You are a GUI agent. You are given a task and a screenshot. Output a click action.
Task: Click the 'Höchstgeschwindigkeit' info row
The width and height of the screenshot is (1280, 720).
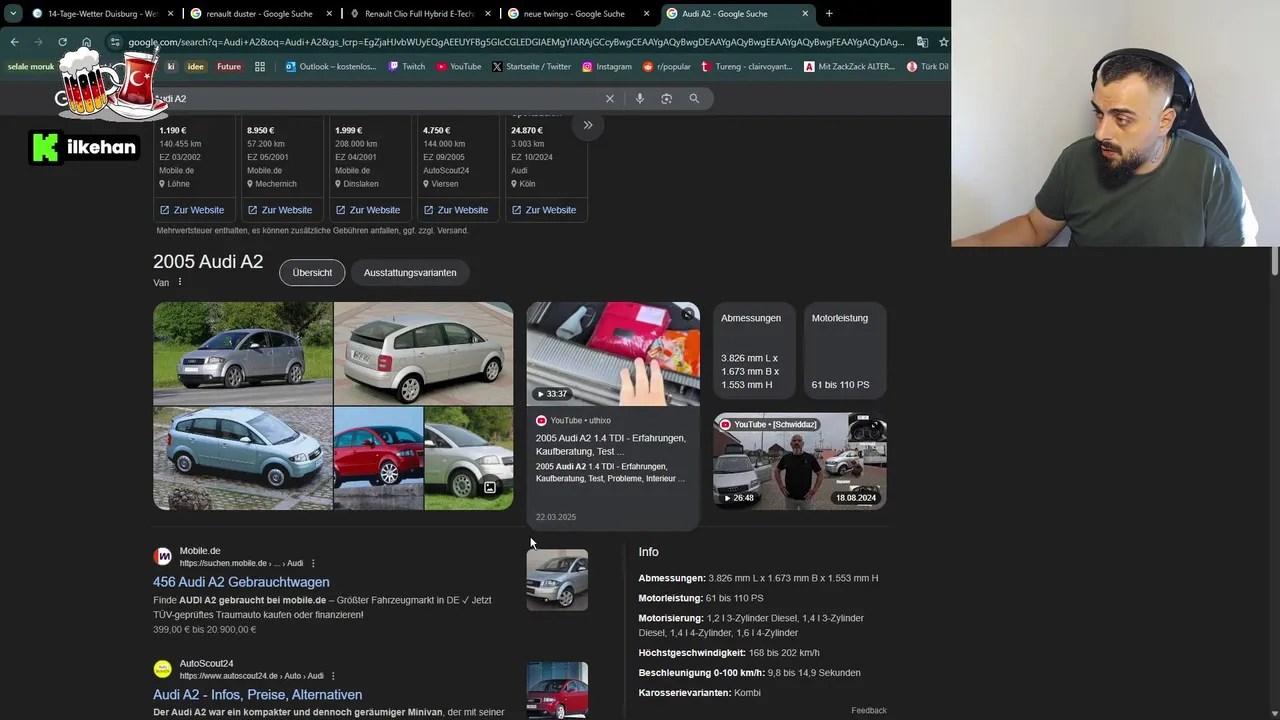(x=729, y=653)
